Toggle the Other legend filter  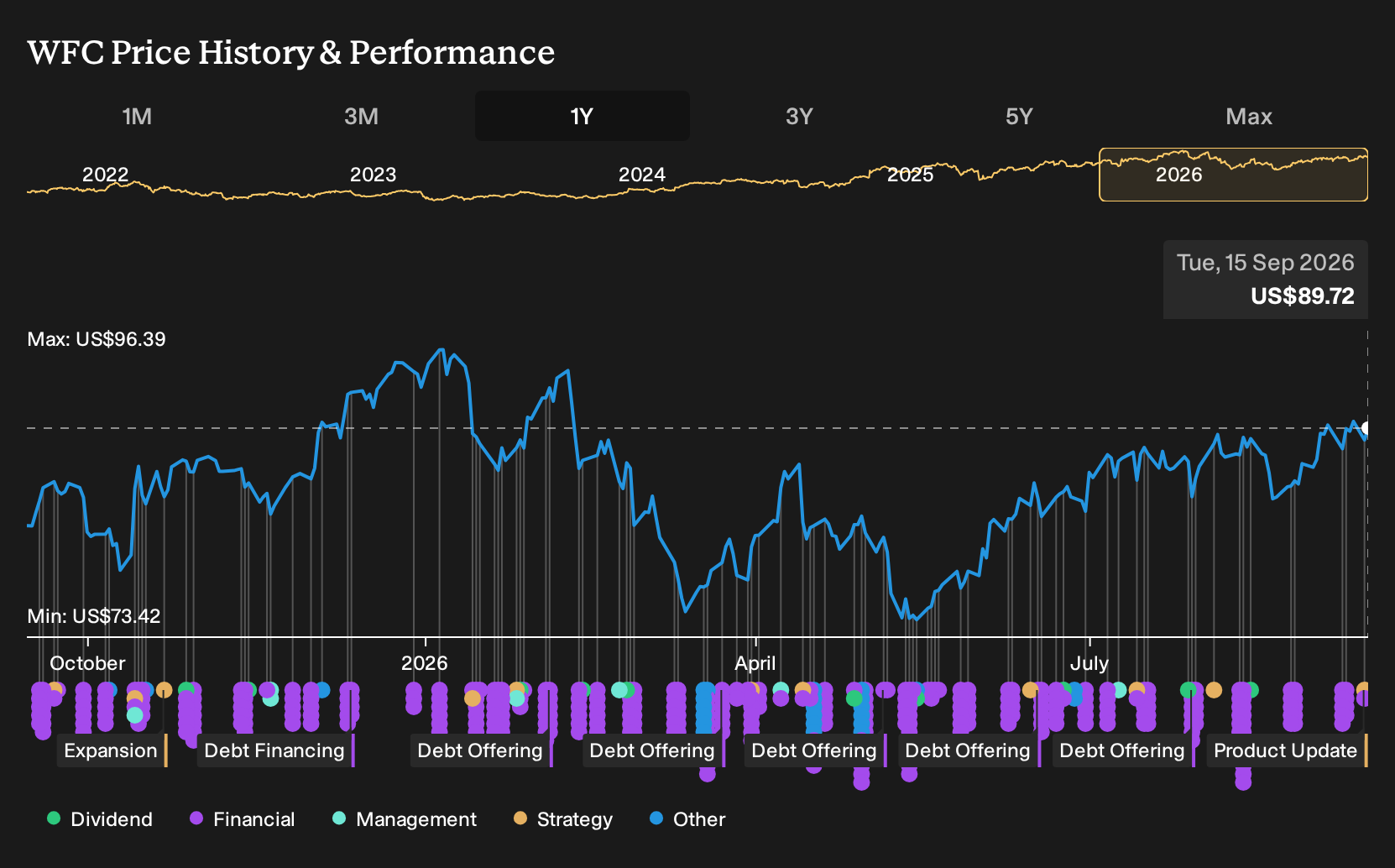coord(687,819)
